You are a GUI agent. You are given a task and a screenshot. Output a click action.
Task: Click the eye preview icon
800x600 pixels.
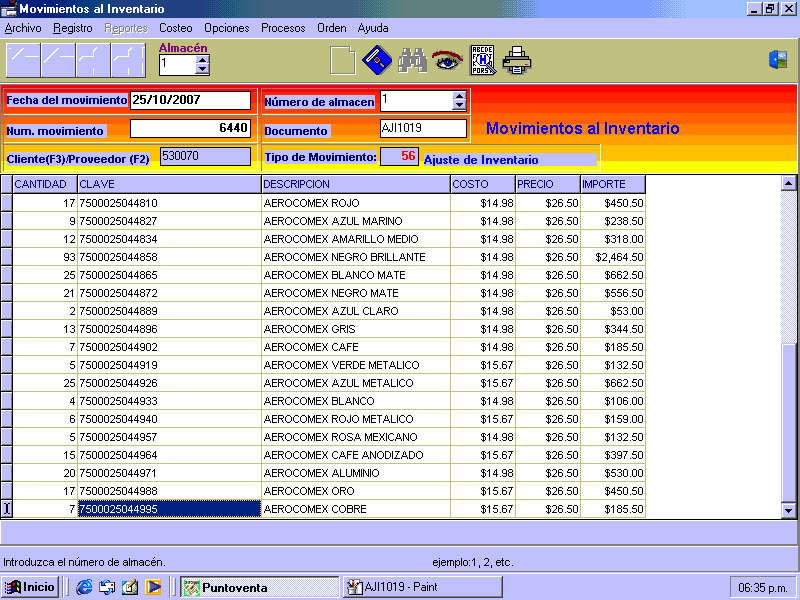tap(447, 61)
